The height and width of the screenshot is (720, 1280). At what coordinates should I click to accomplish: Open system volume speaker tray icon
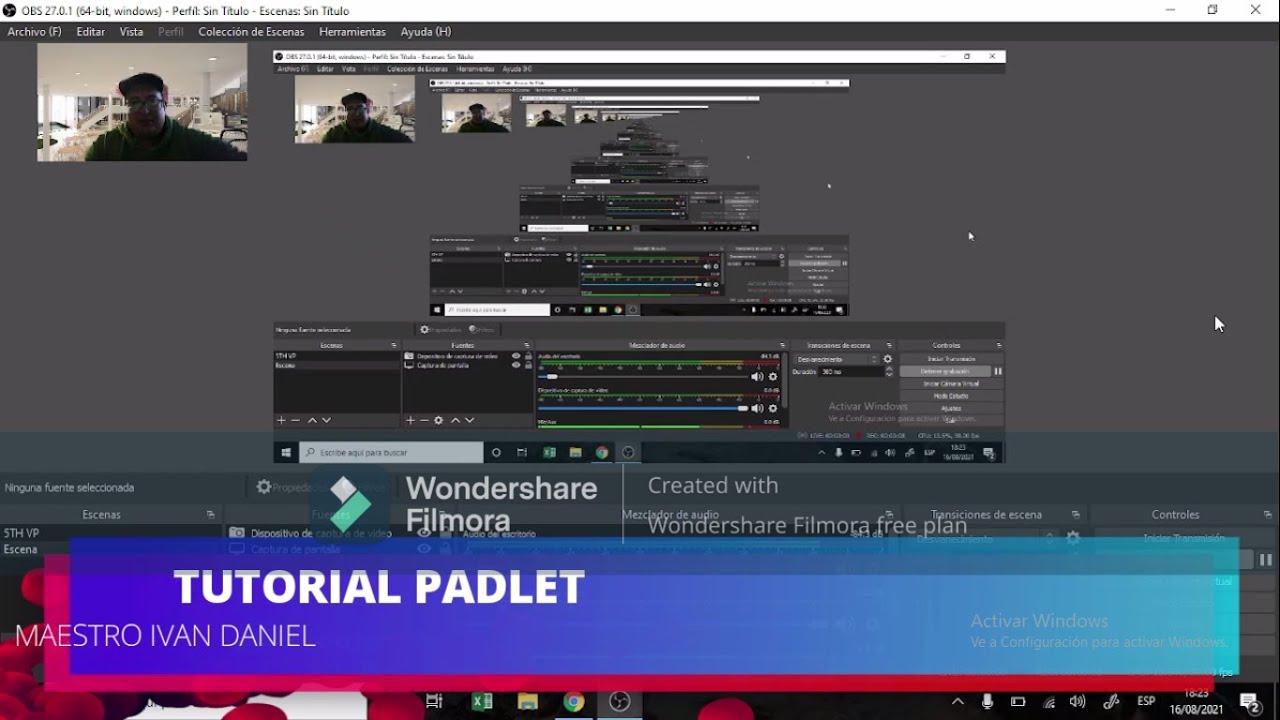[x=1077, y=701]
